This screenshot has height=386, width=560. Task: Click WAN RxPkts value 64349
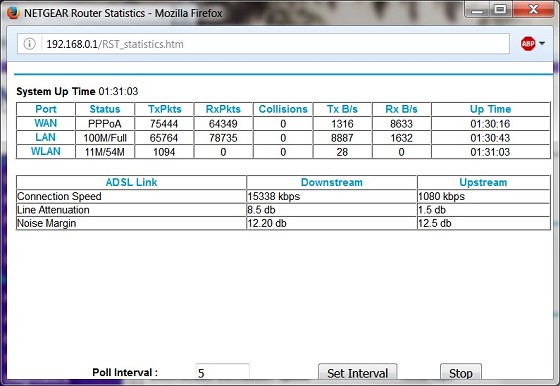tap(223, 124)
